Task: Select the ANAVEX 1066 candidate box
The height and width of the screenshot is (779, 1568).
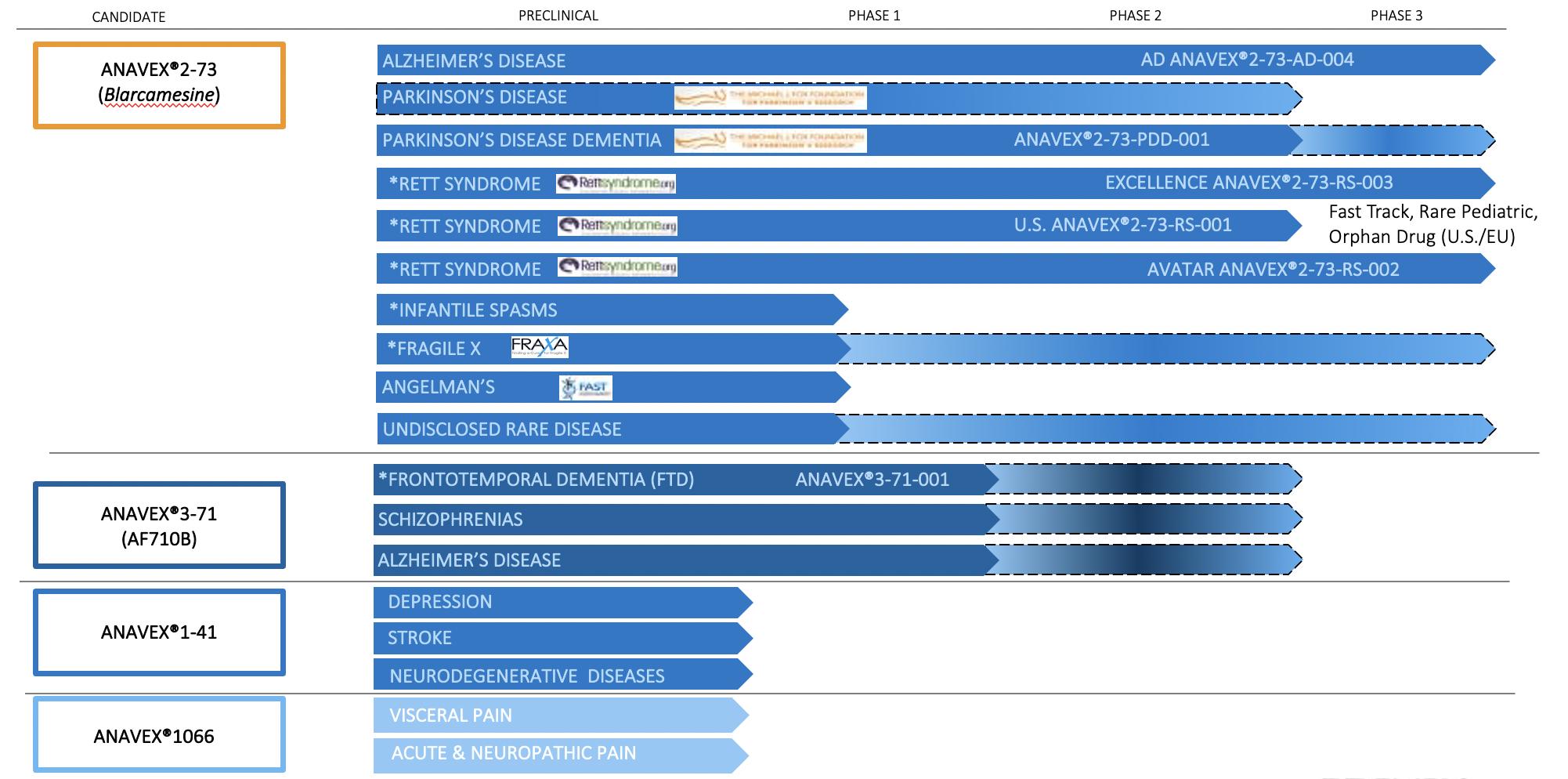Action: pyautogui.click(x=159, y=735)
